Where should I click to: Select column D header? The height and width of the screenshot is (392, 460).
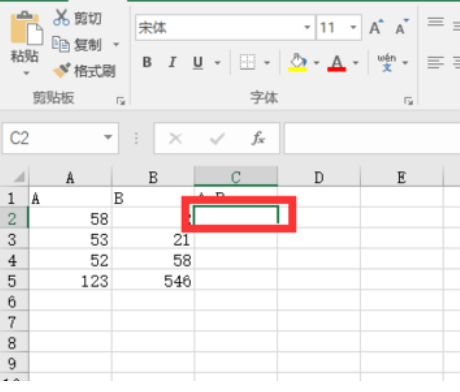(319, 177)
